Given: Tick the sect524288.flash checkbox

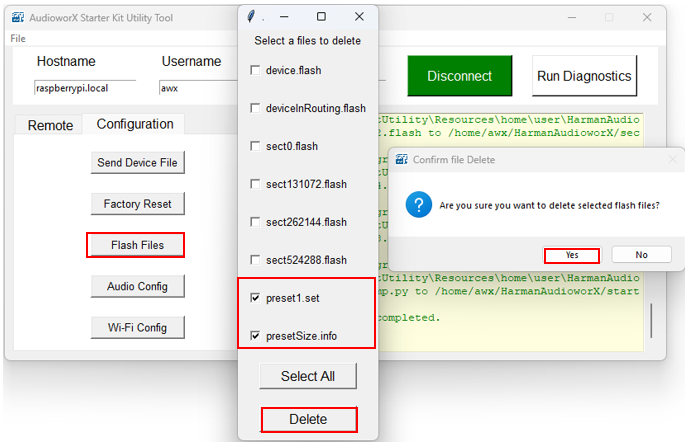Looking at the screenshot, I should (255, 260).
